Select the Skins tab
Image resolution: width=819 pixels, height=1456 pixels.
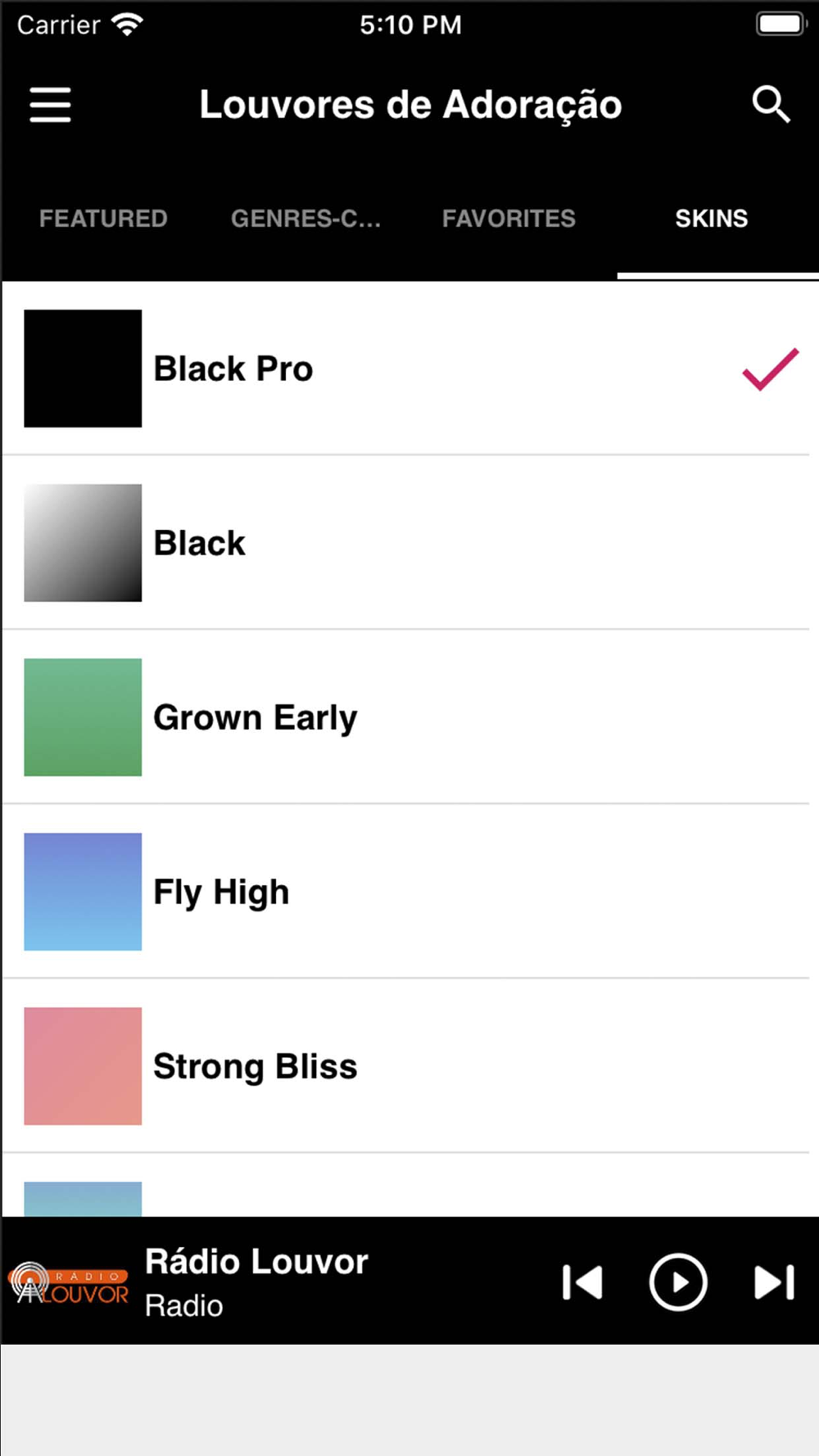tap(711, 219)
